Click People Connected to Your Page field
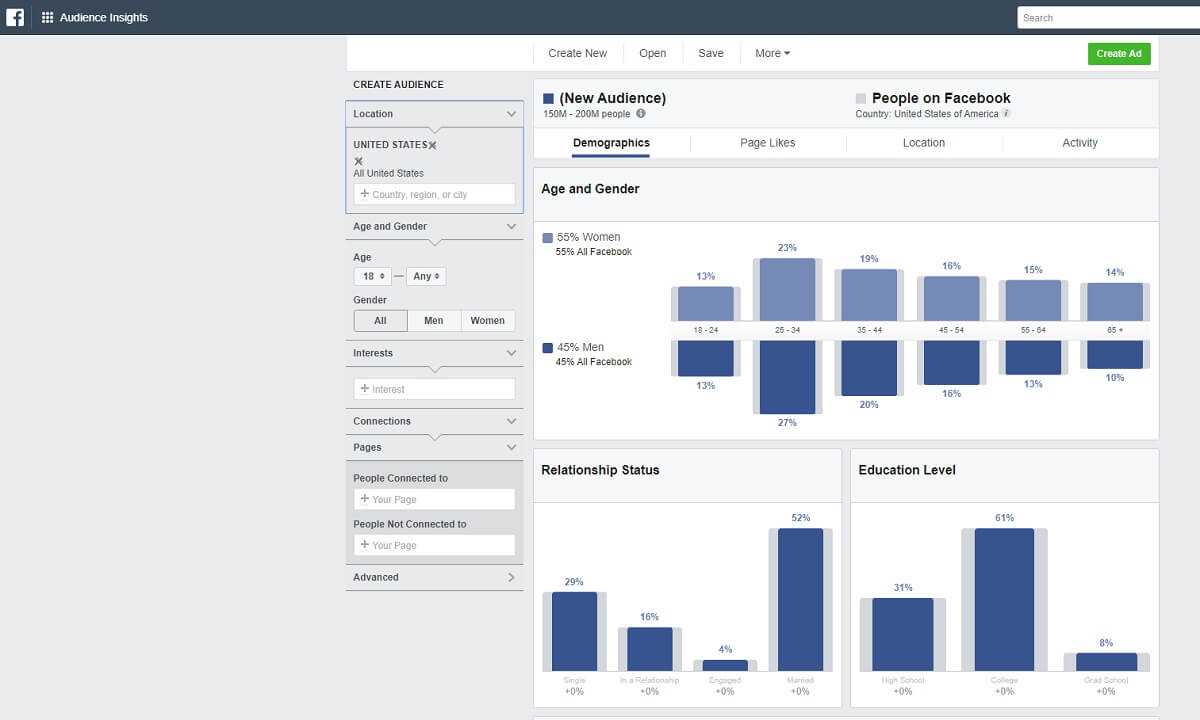This screenshot has height=720, width=1200. click(435, 499)
